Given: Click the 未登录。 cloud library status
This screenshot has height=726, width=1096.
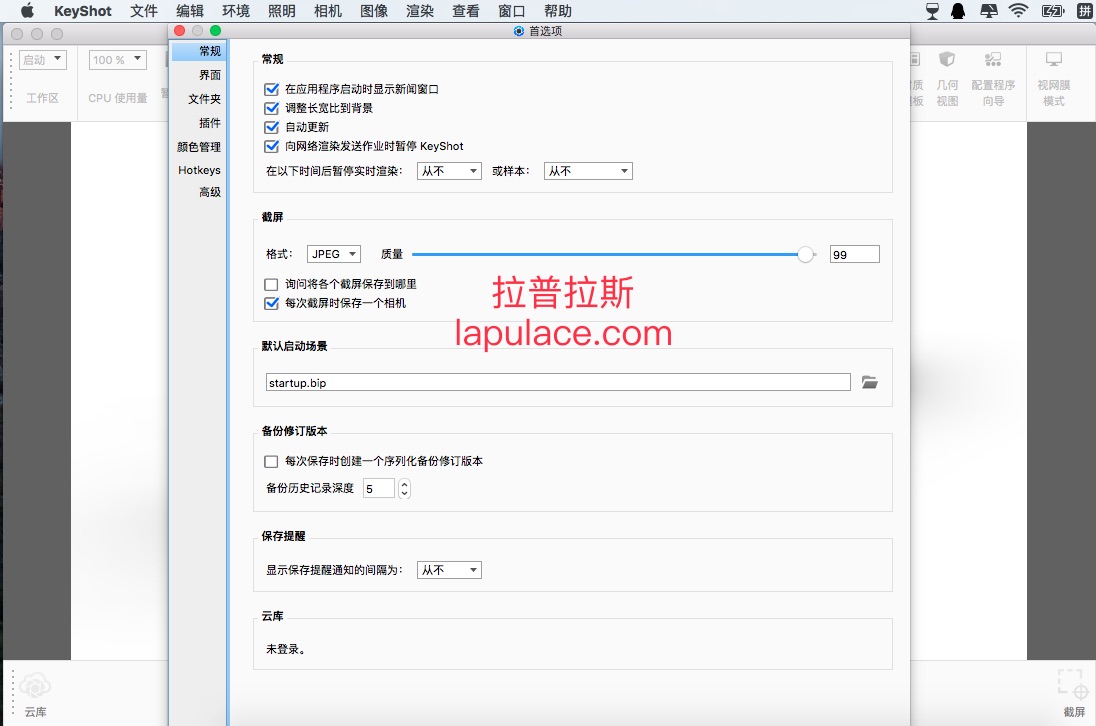Looking at the screenshot, I should pos(285,649).
